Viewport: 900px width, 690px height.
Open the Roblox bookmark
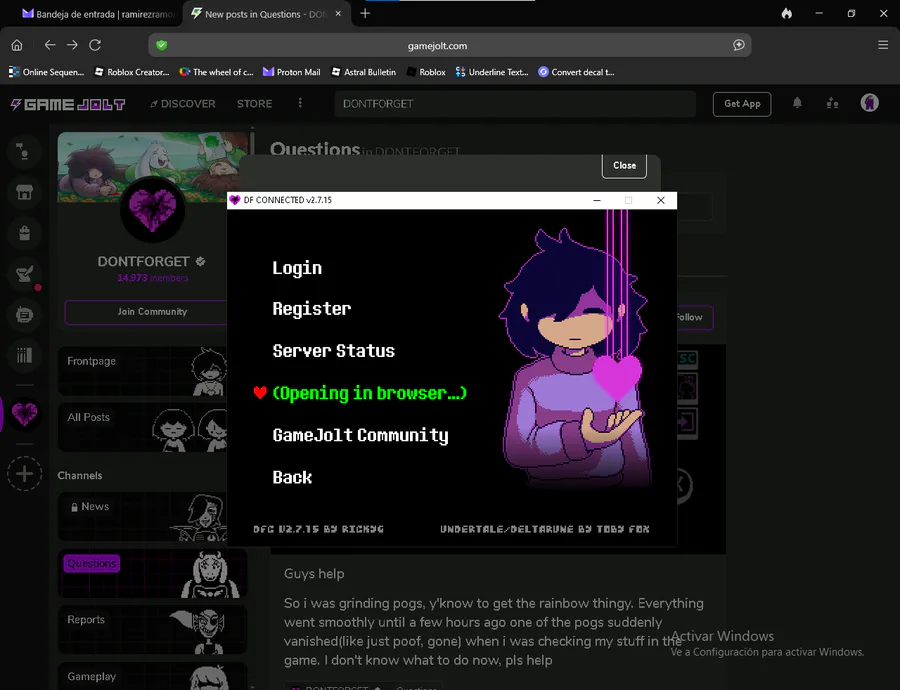(426, 72)
